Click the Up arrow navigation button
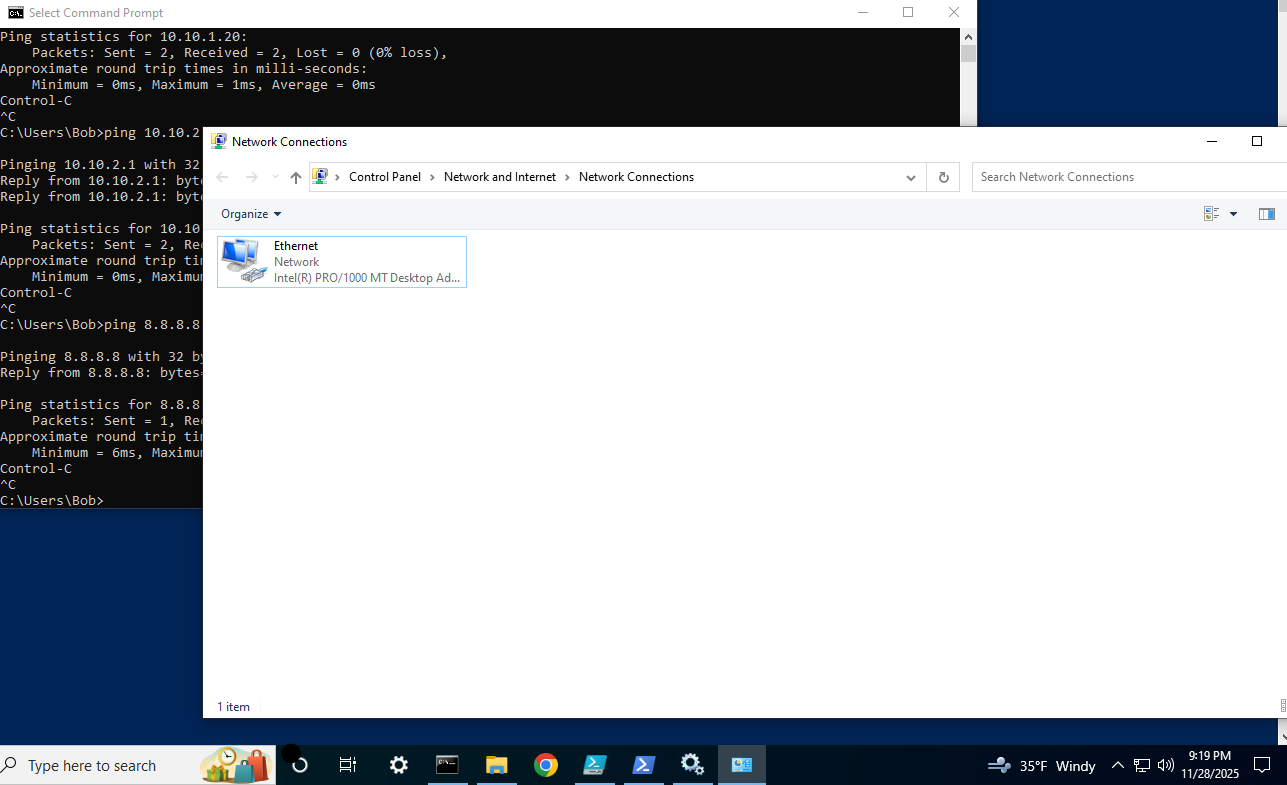Screen dimensions: 1287x785 295,178
